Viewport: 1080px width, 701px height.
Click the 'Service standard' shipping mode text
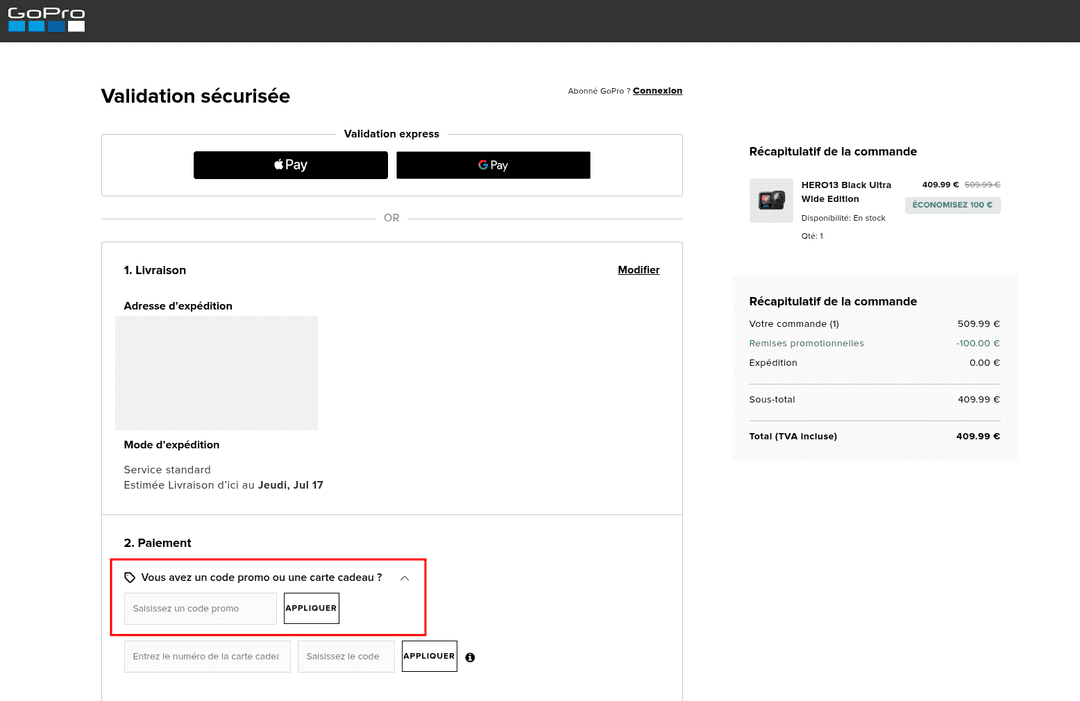(167, 470)
